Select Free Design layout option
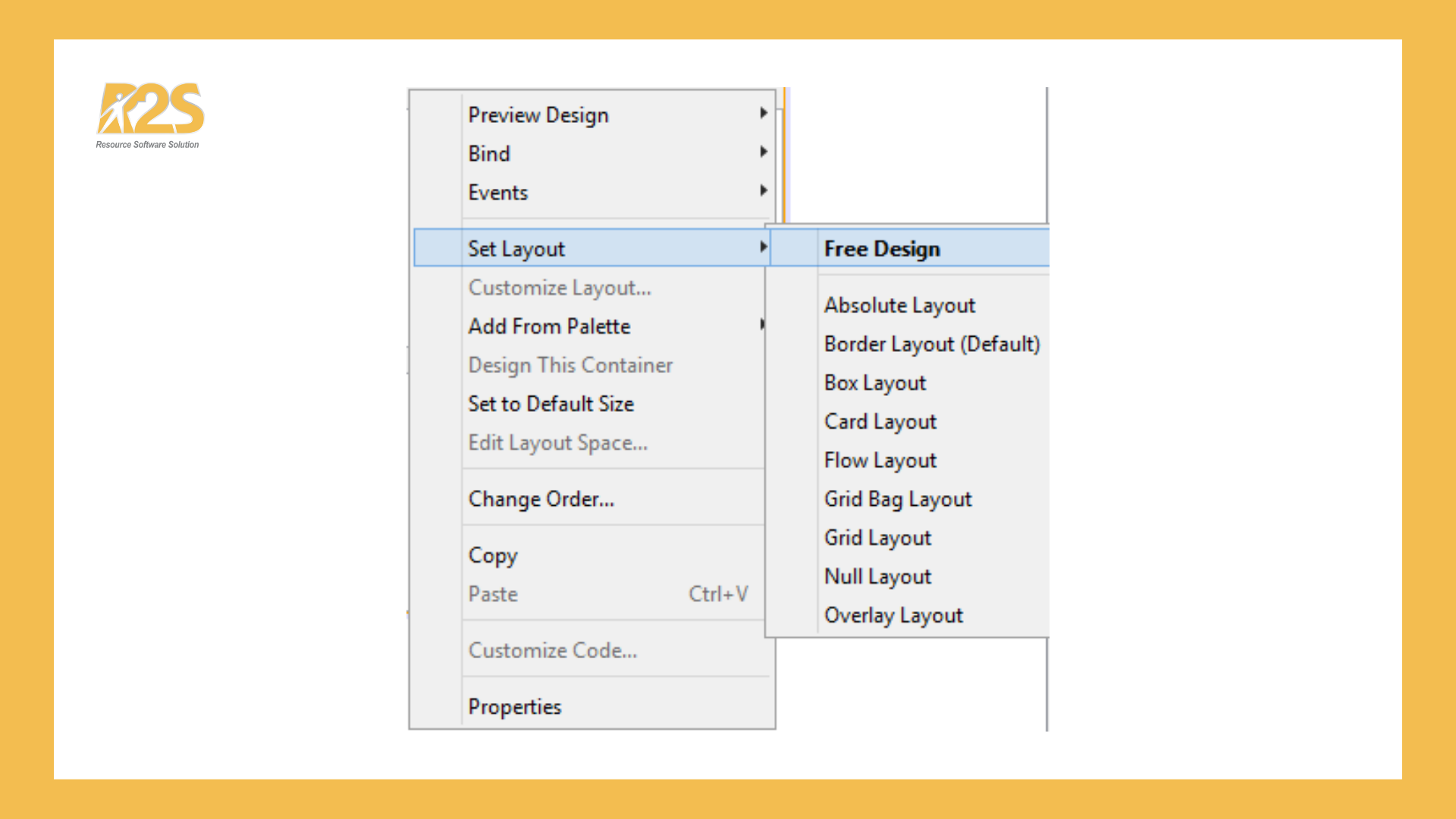 coord(882,249)
